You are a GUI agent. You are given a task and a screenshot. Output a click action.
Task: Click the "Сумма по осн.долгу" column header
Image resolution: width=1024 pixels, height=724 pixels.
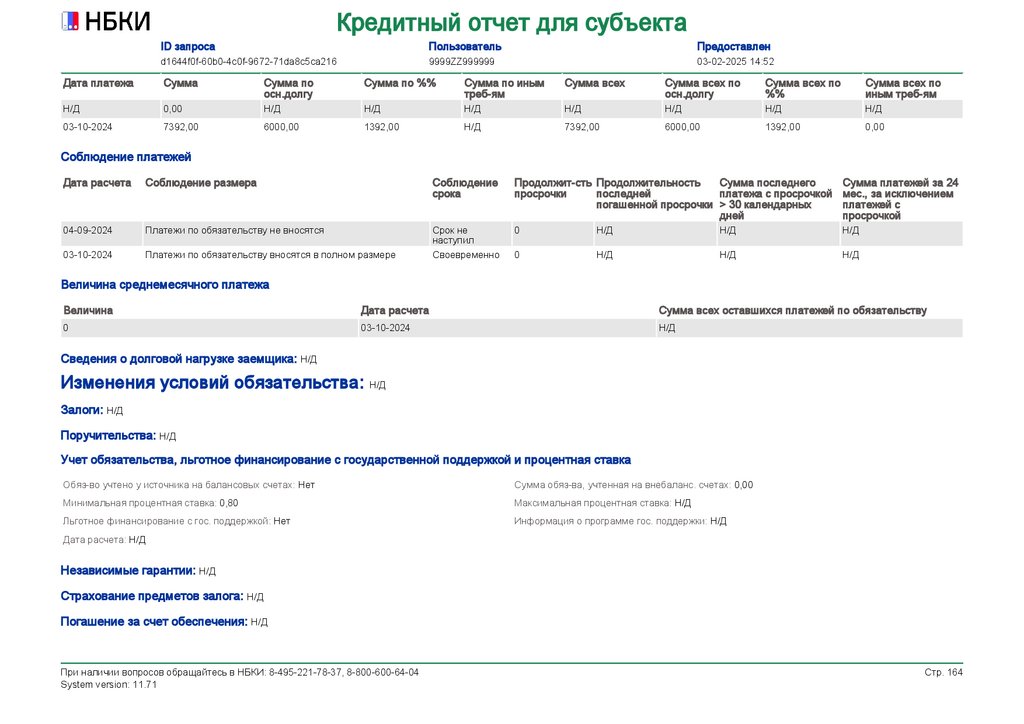click(x=288, y=89)
